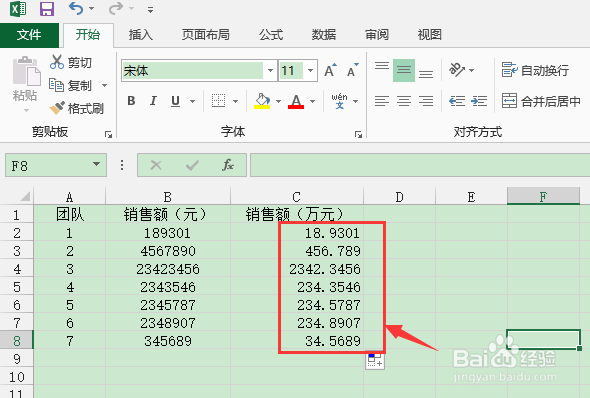Switch to the 数据 (Data) tab
This screenshot has height=398, width=590.
point(324,35)
